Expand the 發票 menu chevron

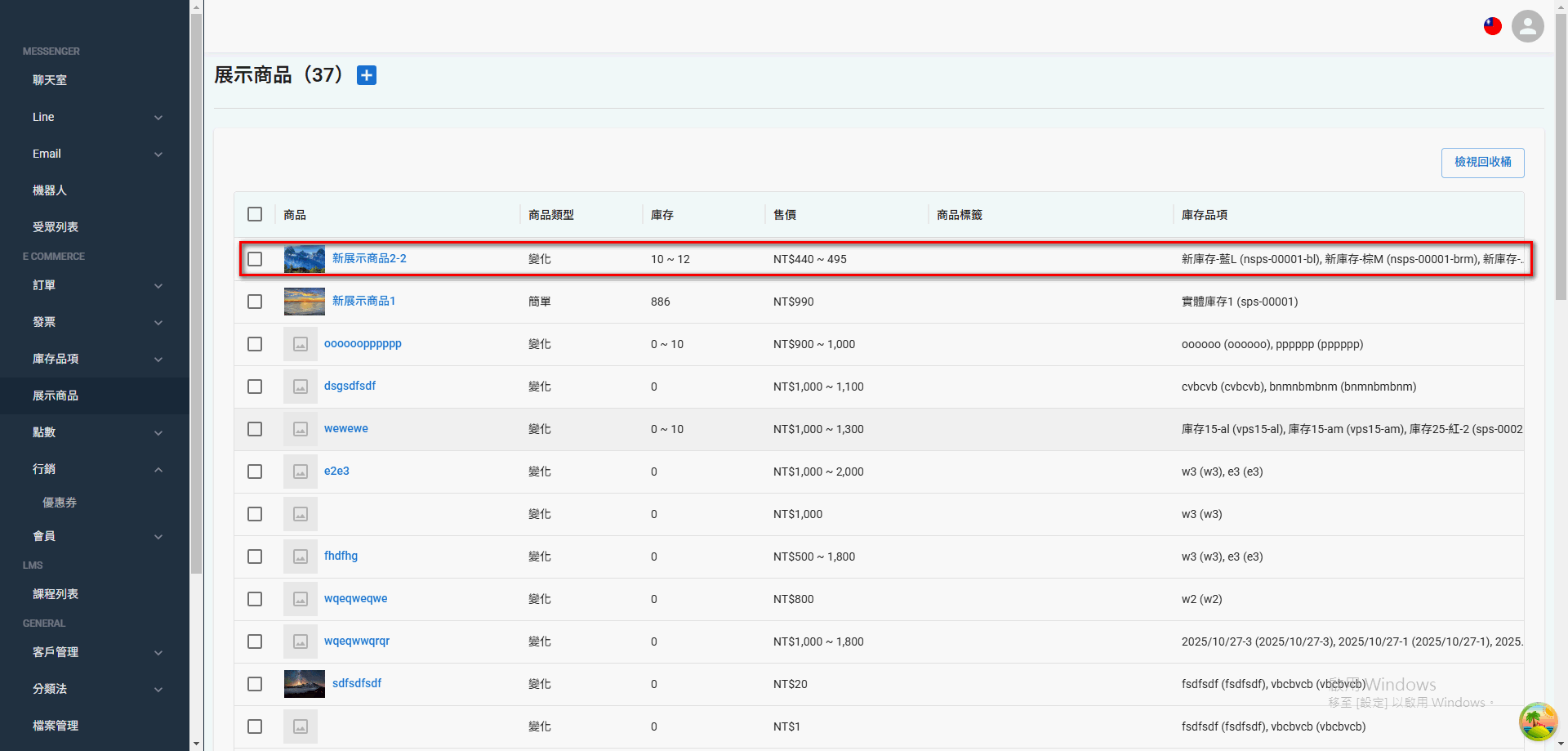click(158, 323)
